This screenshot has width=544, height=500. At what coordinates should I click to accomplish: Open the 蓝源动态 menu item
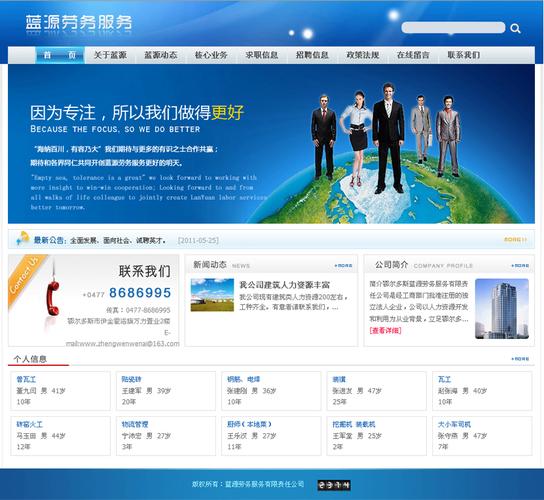[161, 55]
